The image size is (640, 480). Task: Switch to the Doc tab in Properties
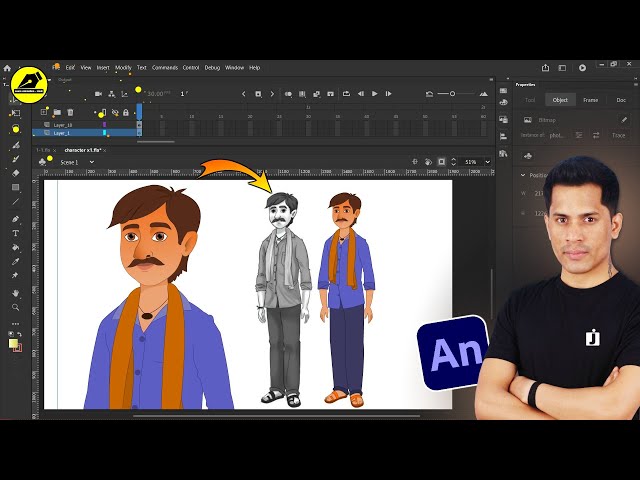pyautogui.click(x=621, y=100)
